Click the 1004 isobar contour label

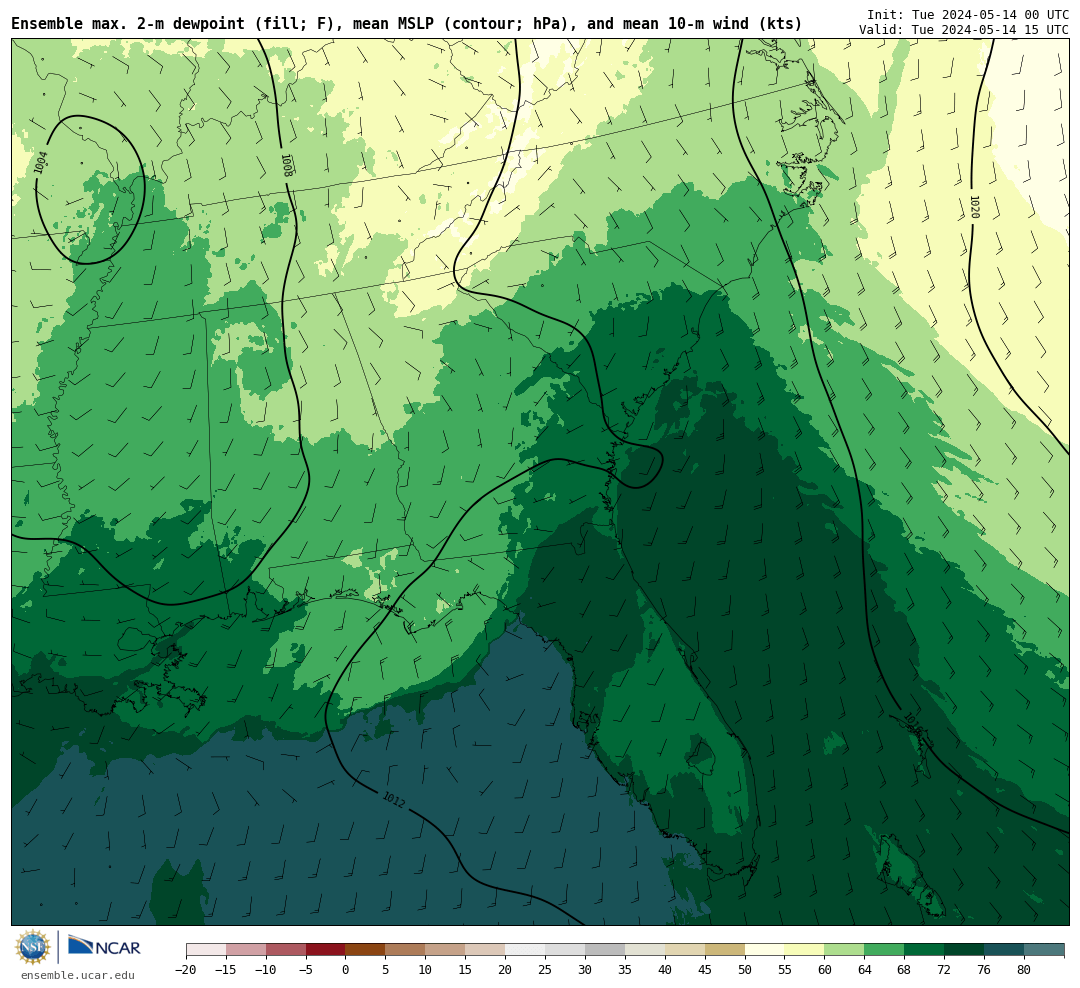[x=41, y=163]
